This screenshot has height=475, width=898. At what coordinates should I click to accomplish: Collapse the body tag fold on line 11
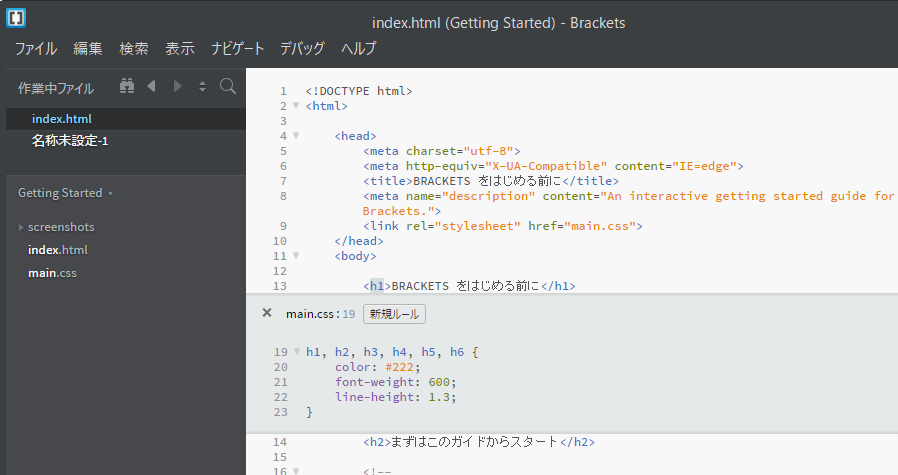[x=296, y=256]
